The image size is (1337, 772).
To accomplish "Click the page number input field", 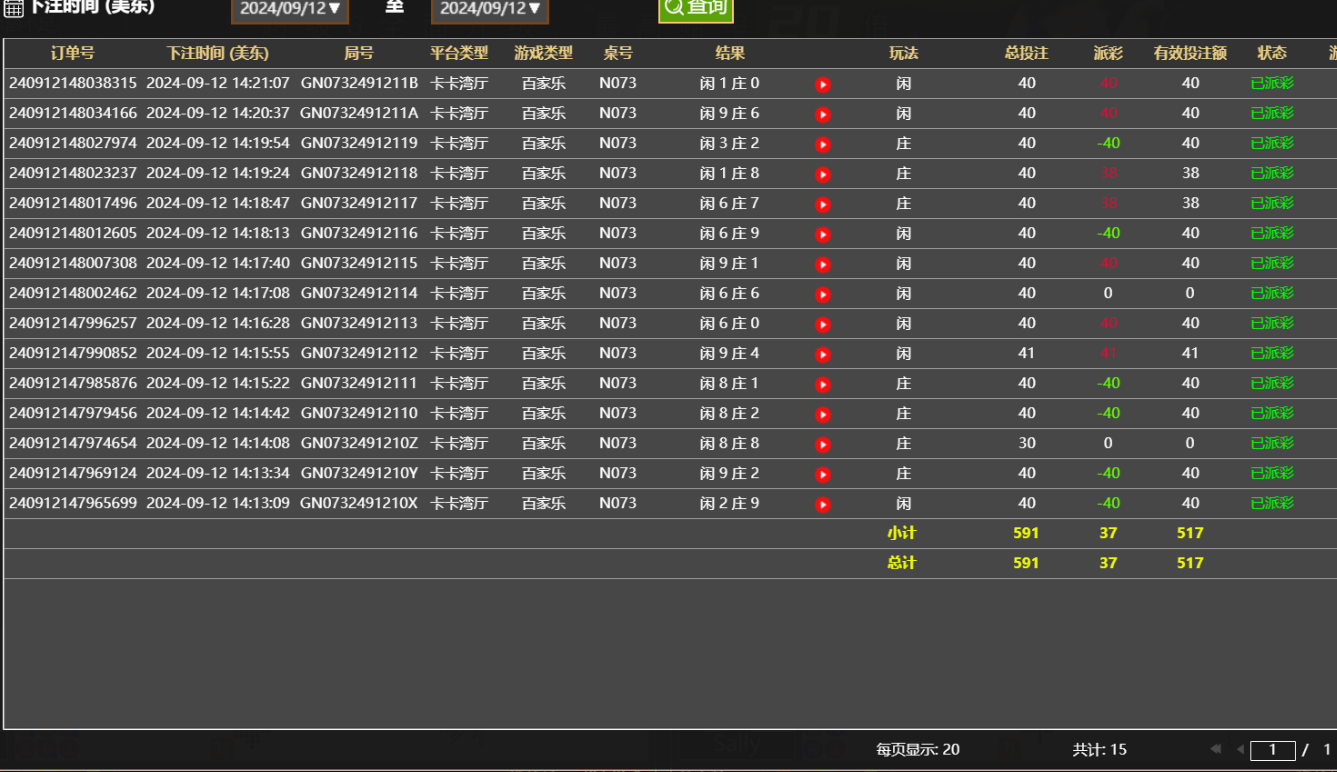I will pos(1273,750).
